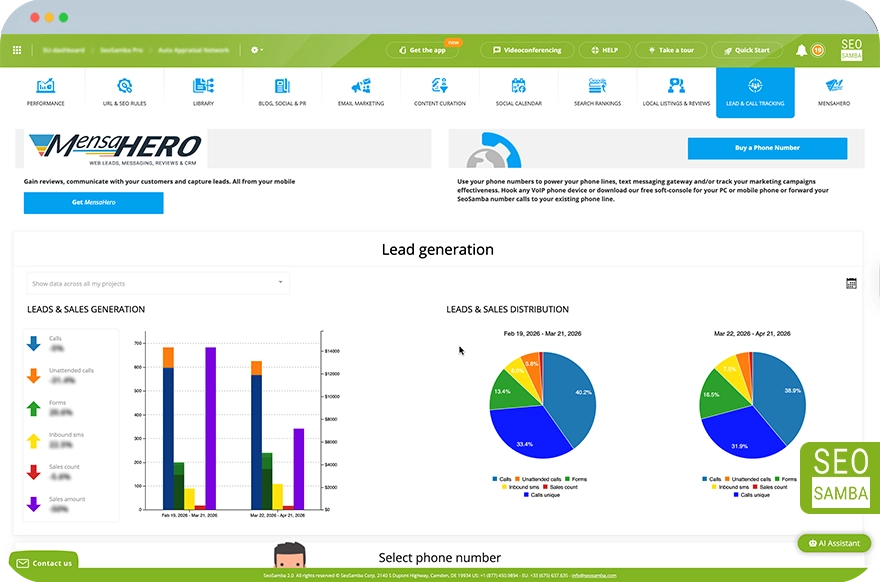Toggle Unattended calls legend, left pie
880x582 pixels.
coord(538,479)
